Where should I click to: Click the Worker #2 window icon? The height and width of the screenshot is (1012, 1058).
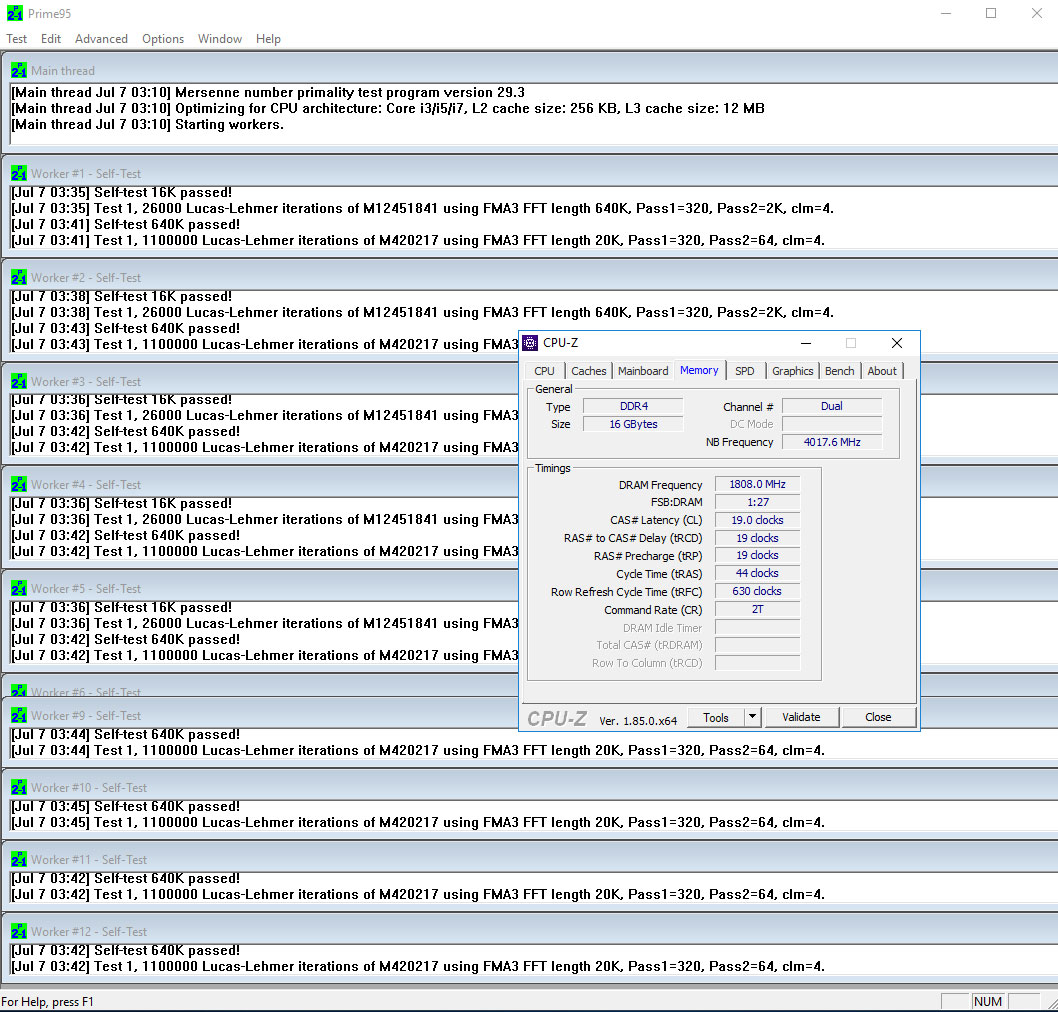(19, 278)
